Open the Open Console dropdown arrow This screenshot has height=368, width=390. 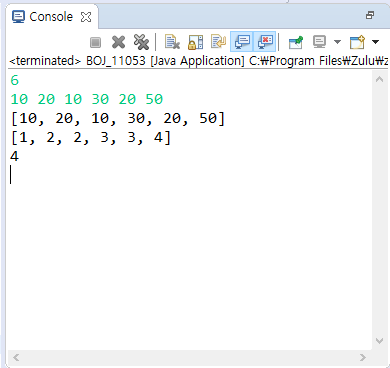[x=375, y=42]
